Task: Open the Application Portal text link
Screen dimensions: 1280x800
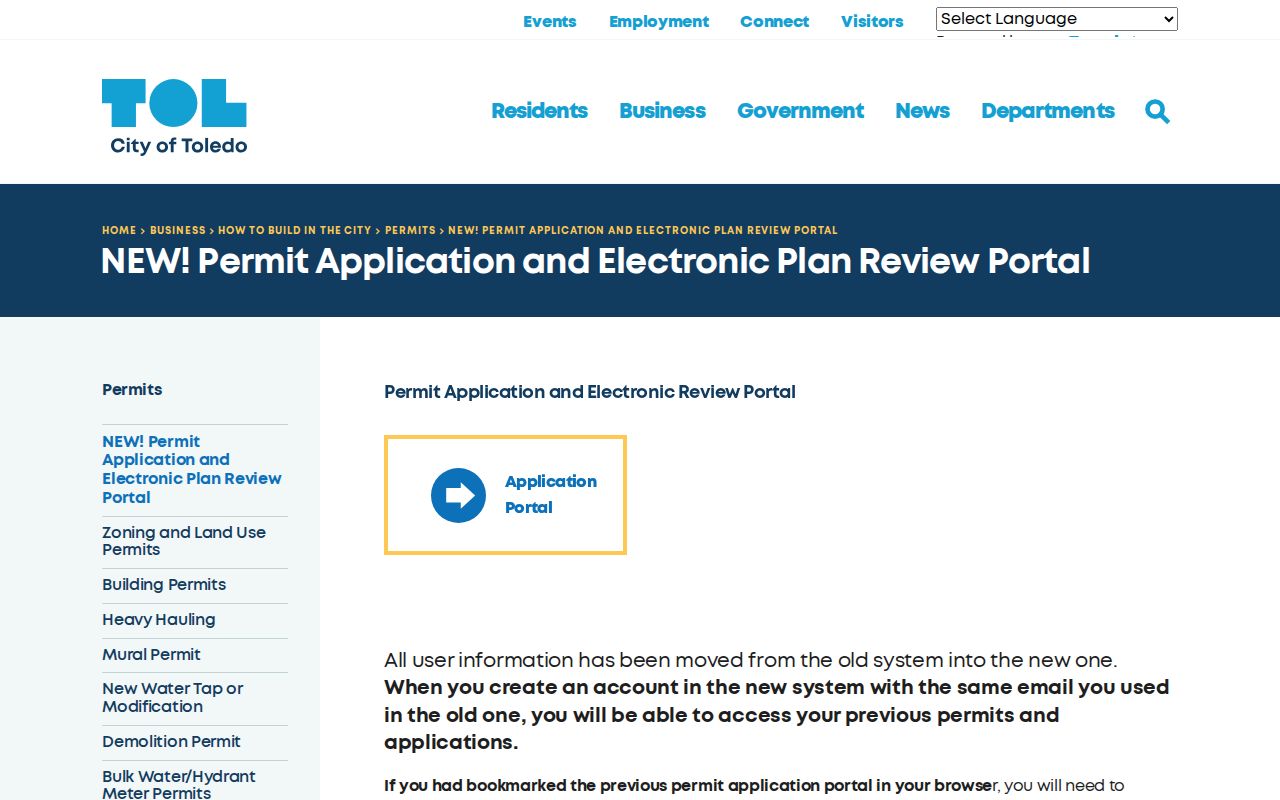Action: (551, 494)
